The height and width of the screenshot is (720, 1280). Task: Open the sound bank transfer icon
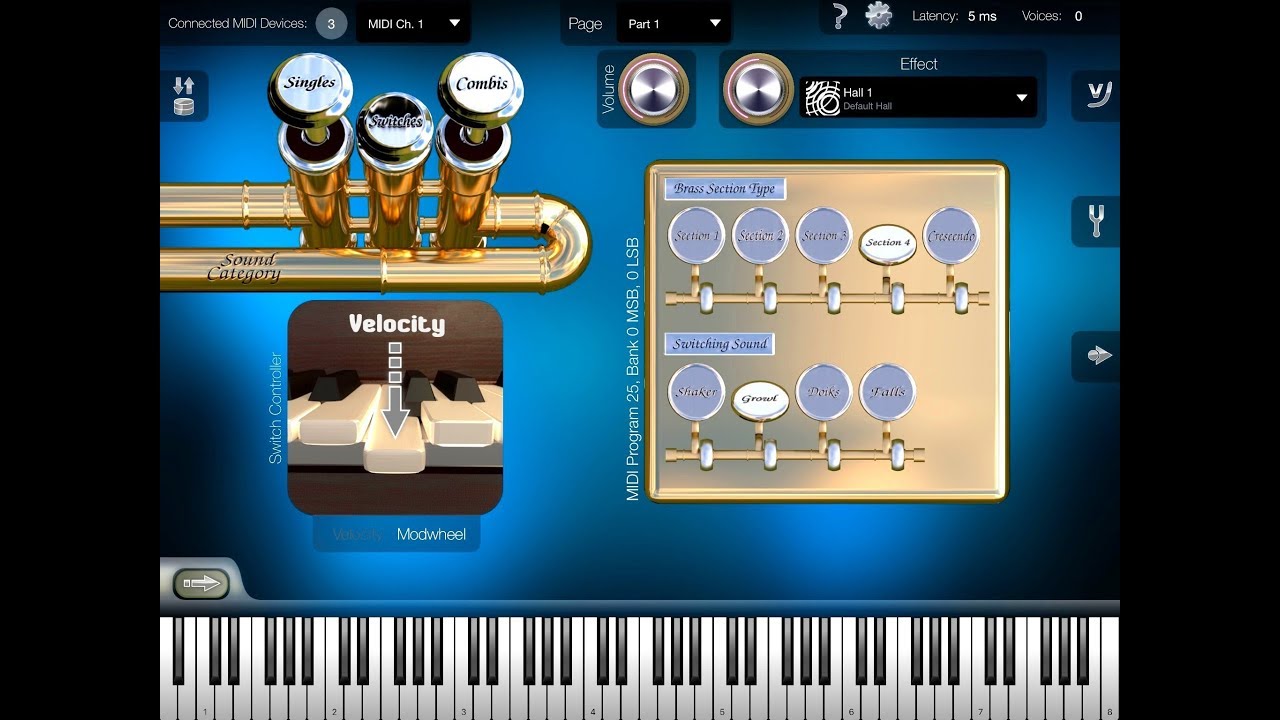[184, 96]
